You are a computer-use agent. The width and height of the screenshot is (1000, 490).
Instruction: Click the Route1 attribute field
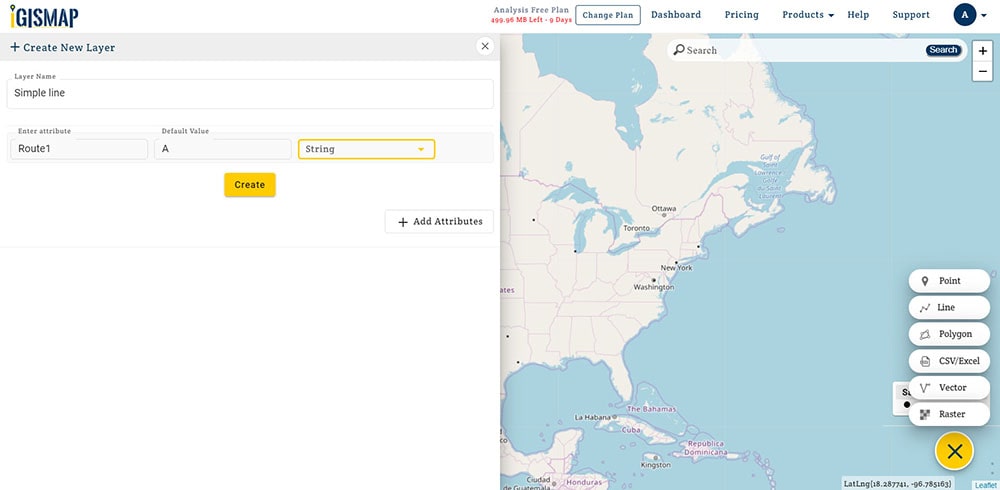pos(79,149)
